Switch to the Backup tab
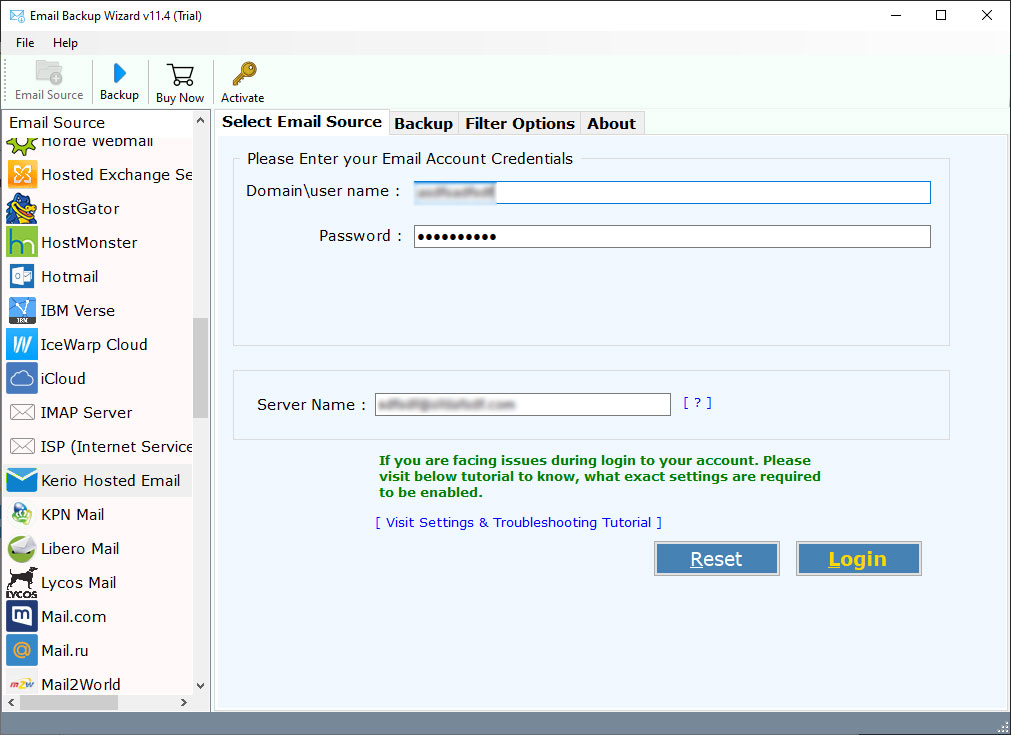This screenshot has width=1011, height=735. click(424, 124)
